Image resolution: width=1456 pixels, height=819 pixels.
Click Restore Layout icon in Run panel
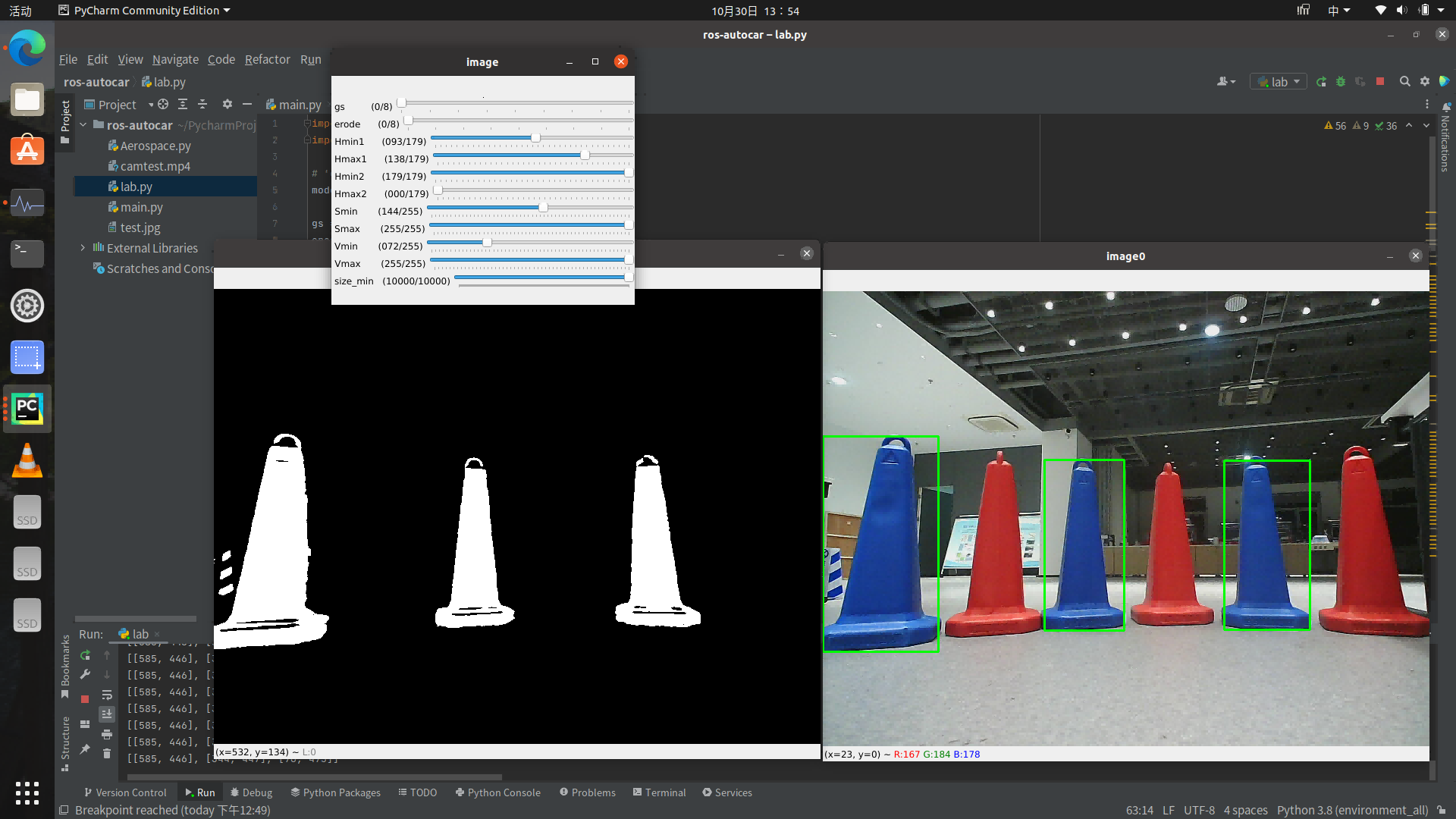click(x=85, y=724)
